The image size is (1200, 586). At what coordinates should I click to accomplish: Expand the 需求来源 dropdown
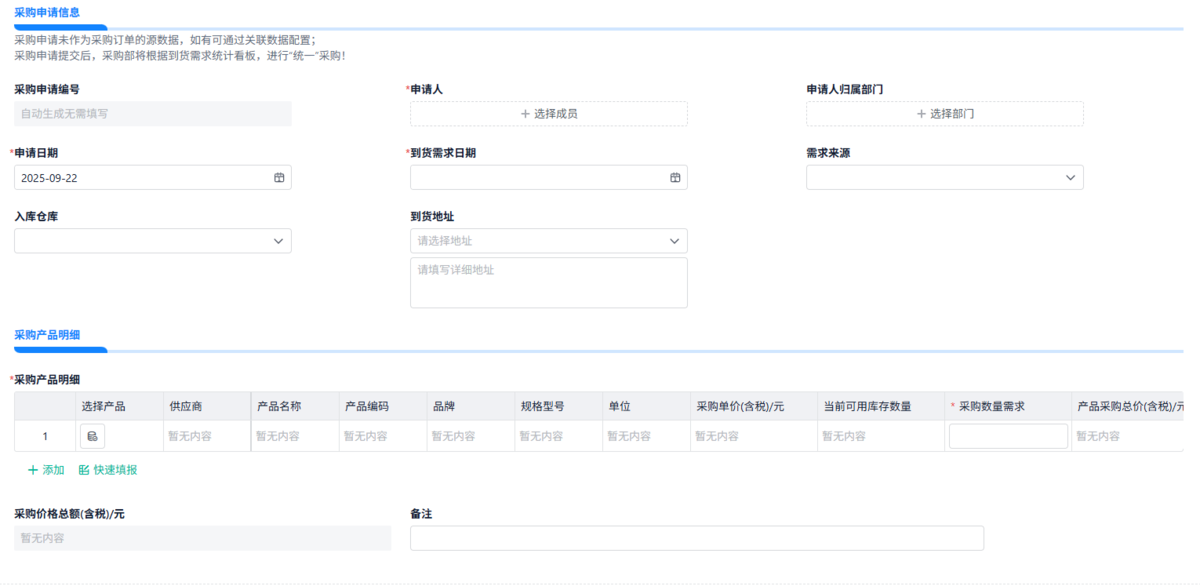pos(1070,177)
